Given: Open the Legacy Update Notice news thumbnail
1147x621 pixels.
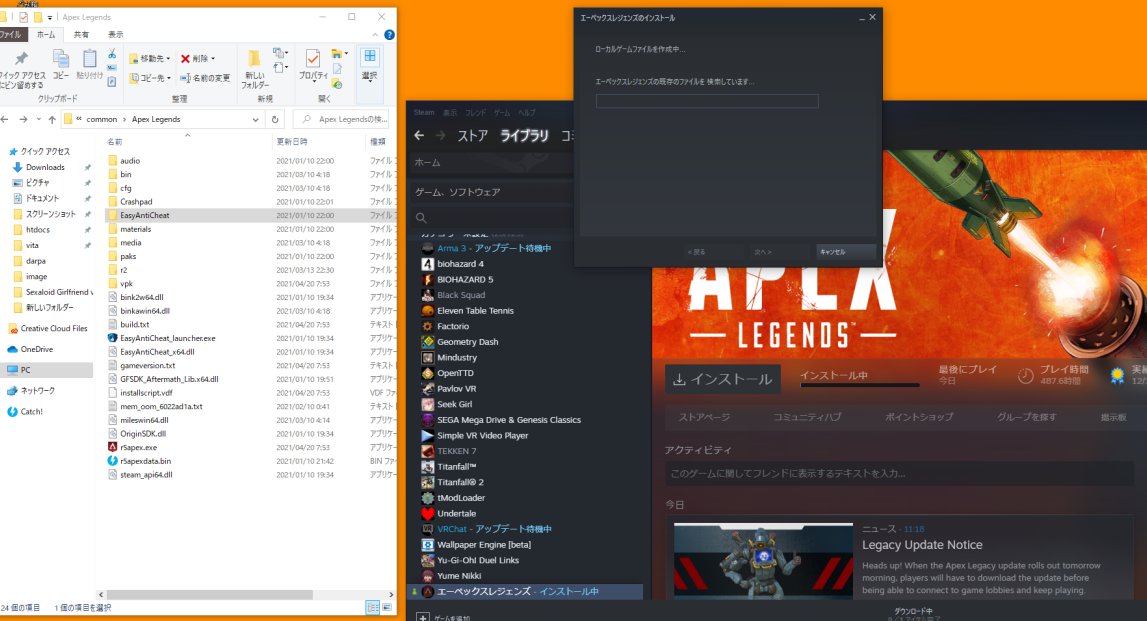Looking at the screenshot, I should 763,561.
